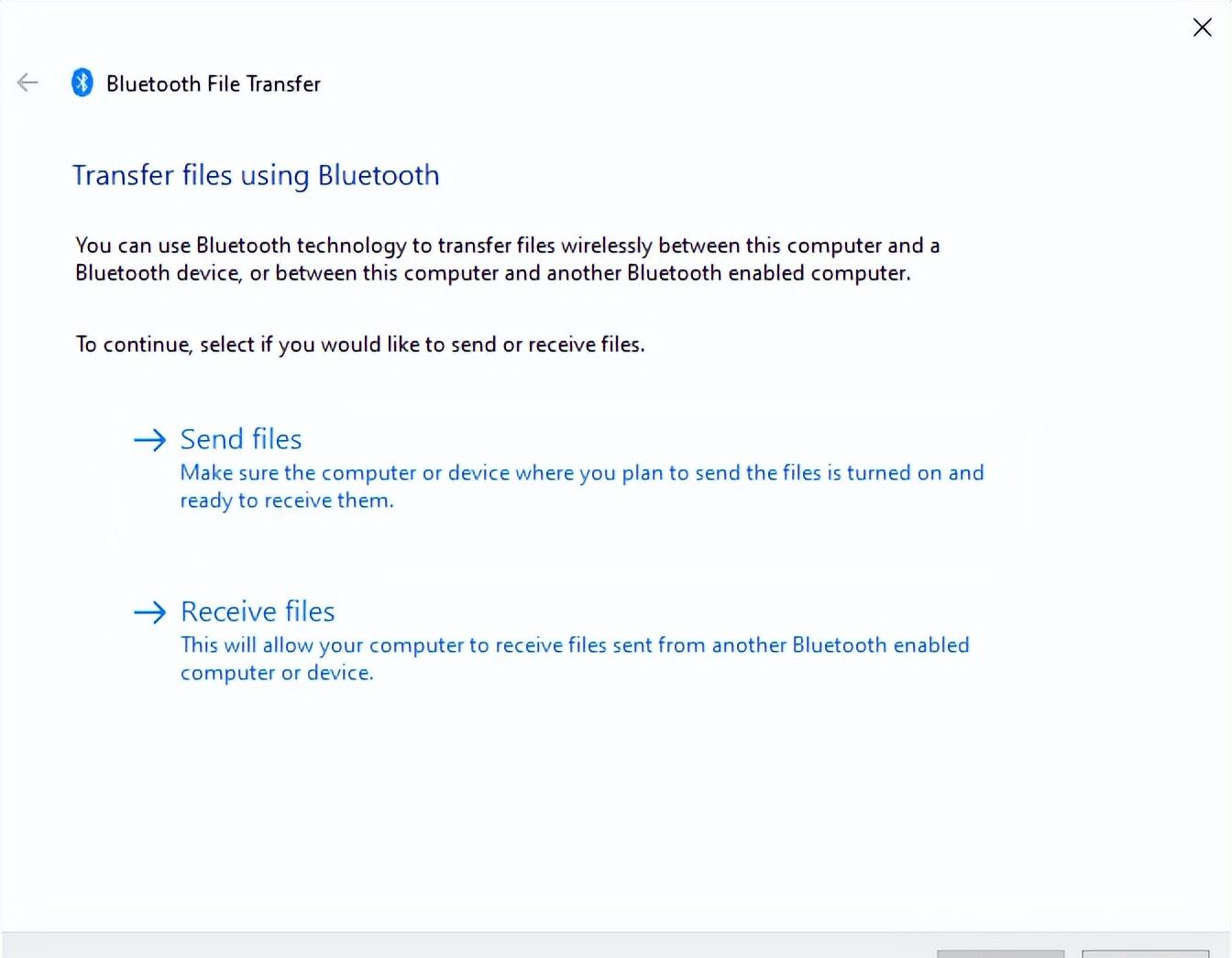Go back using the left arrow
Image resolution: width=1232 pixels, height=958 pixels.
[27, 83]
